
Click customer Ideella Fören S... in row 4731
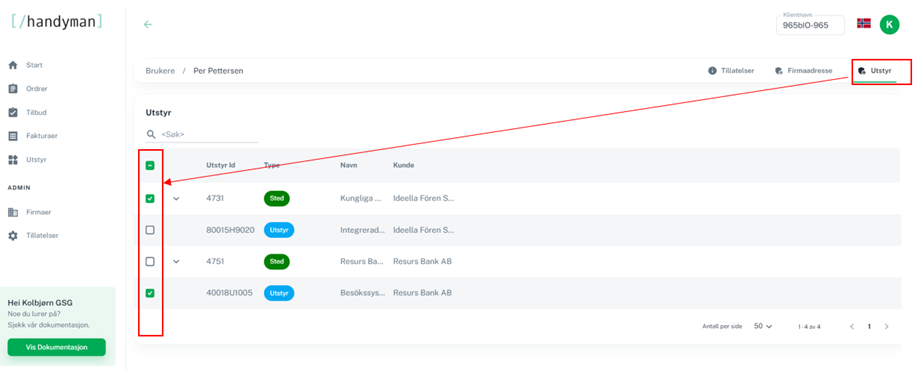tap(424, 199)
